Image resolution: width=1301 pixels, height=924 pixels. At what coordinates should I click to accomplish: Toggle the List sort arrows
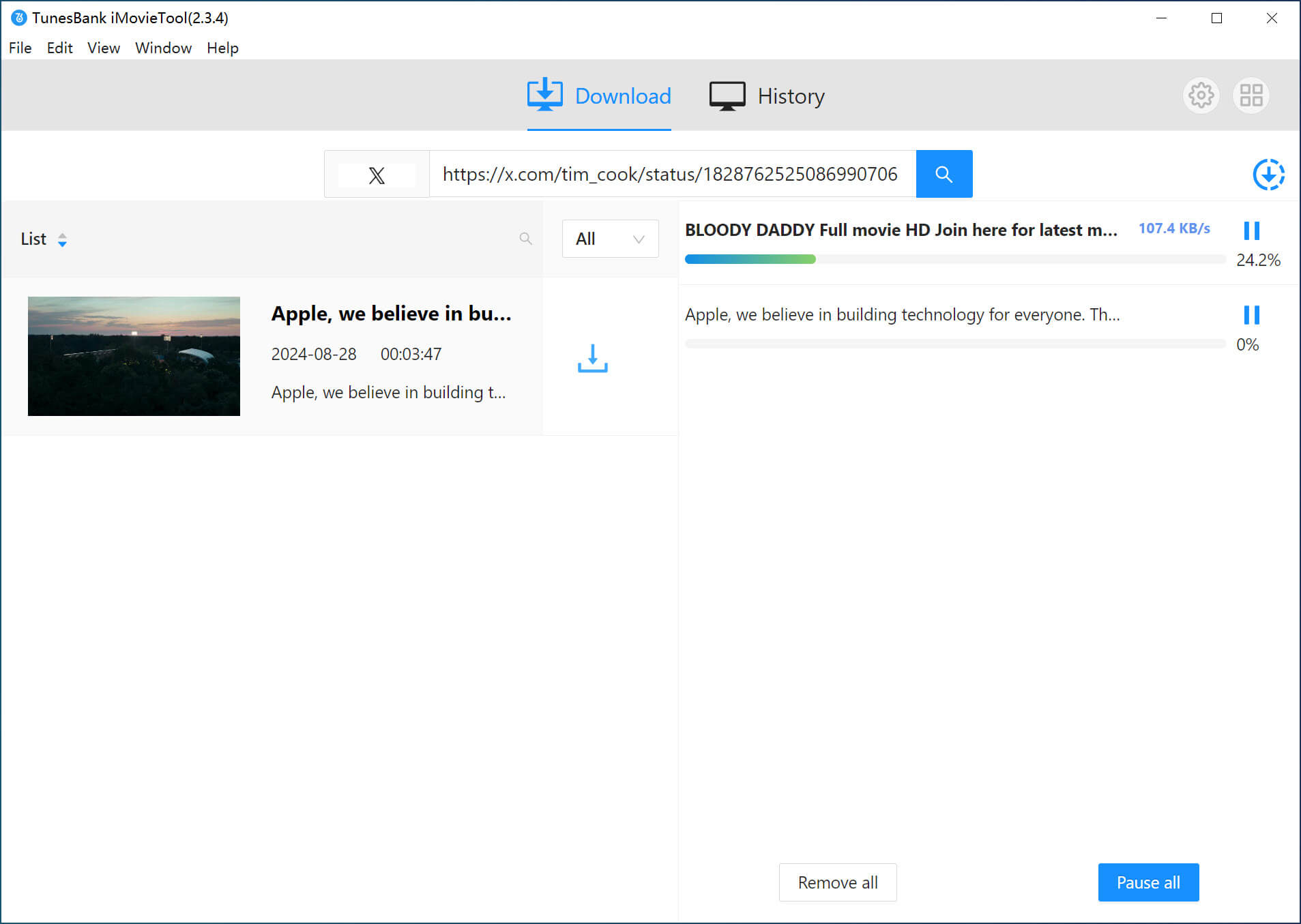[x=62, y=239]
